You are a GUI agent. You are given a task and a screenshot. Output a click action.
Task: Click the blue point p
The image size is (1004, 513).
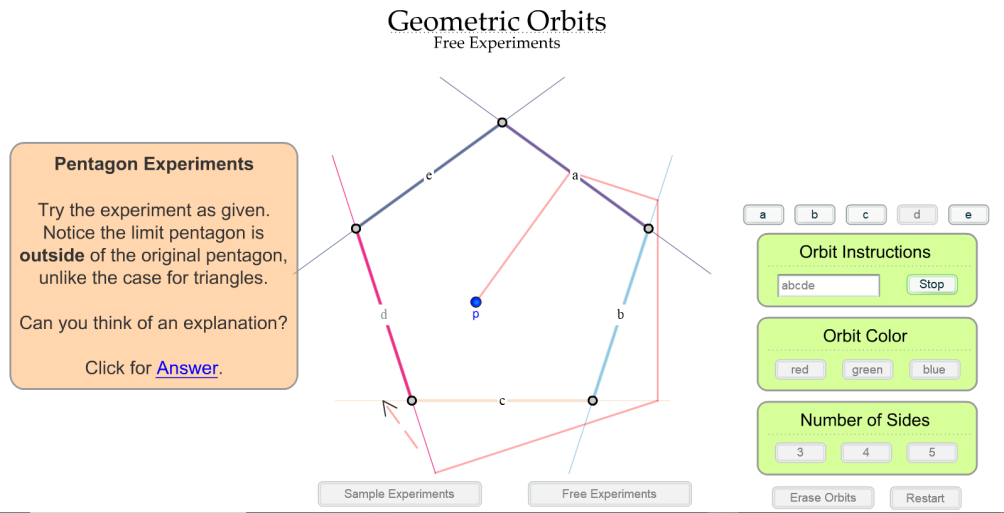(475, 302)
